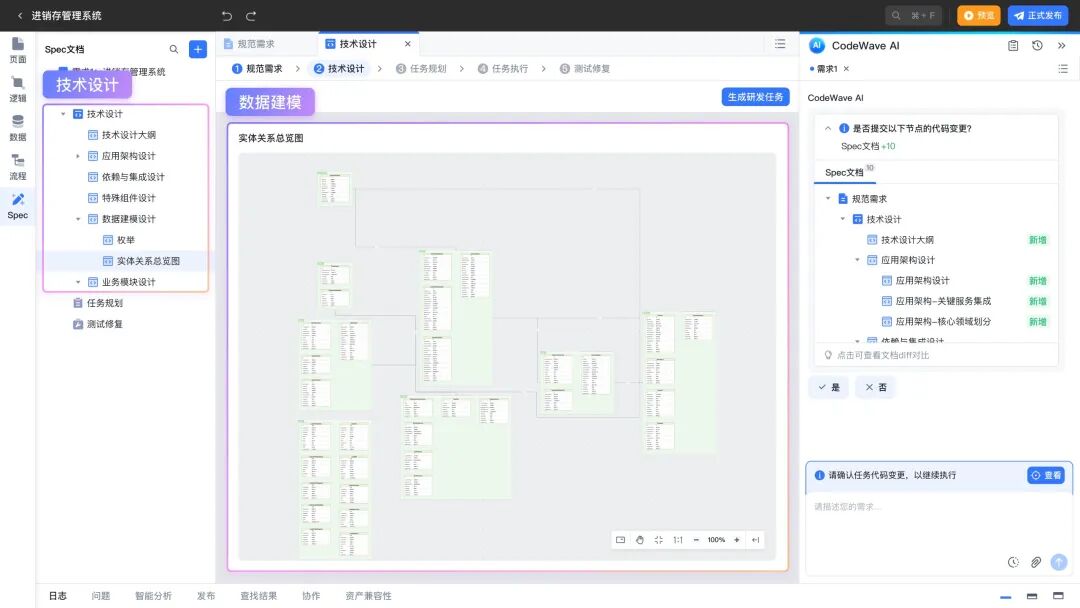
Task: Zoom in the diagram with plus
Action: point(736,540)
